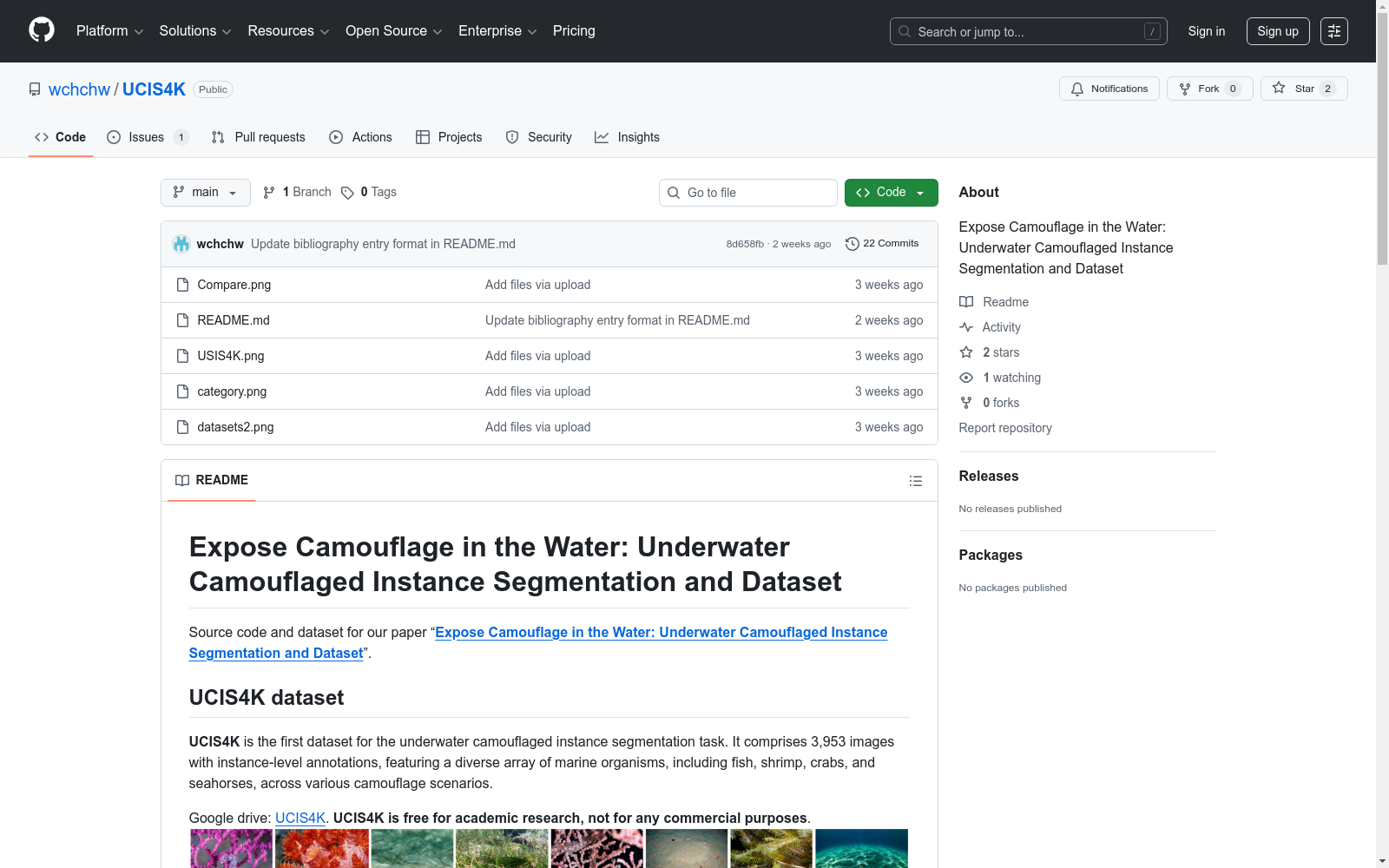Focus the Search or jump to field

[1028, 31]
